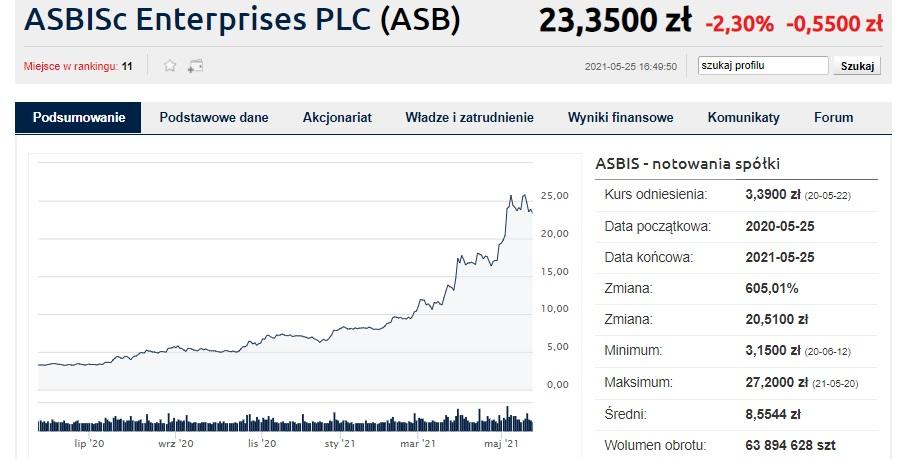The height and width of the screenshot is (459, 914).
Task: Click the volume bars below the chart
Action: 285,421
